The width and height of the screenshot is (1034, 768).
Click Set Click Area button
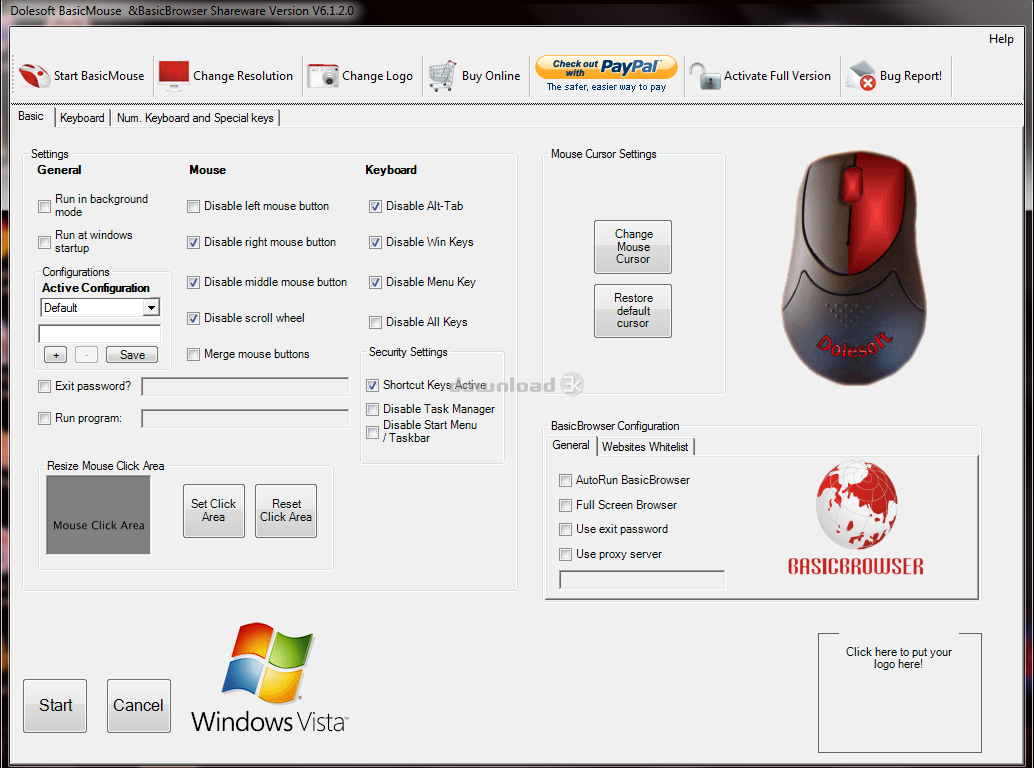(214, 511)
